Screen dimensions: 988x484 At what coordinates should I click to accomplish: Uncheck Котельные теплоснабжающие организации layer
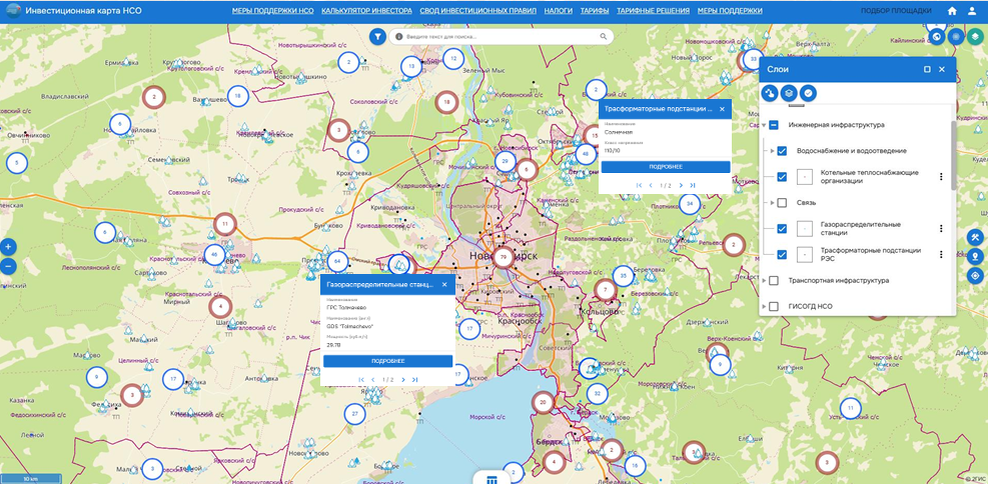pyautogui.click(x=782, y=177)
